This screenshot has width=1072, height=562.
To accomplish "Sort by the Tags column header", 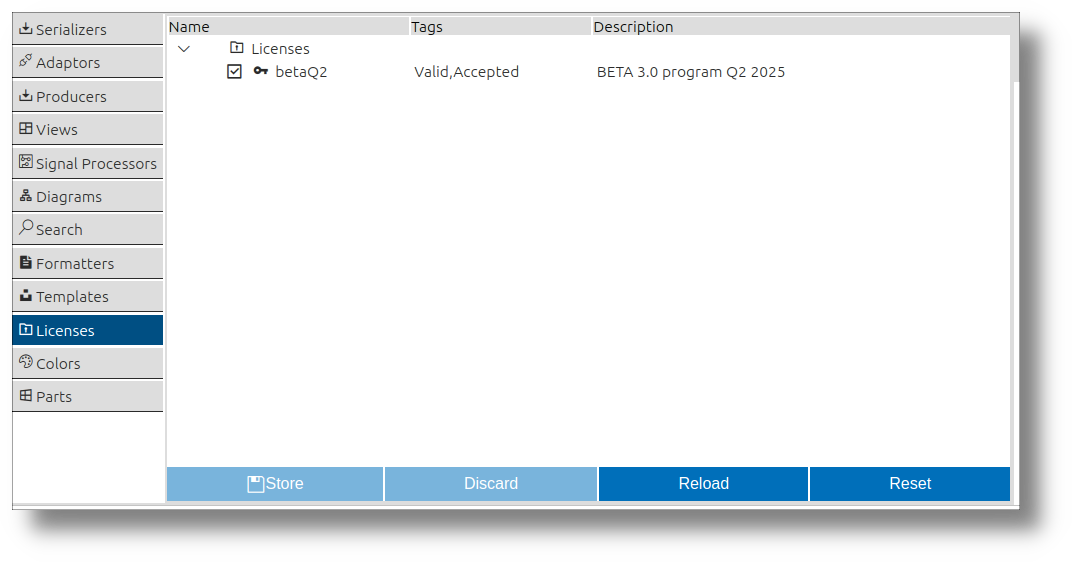I will pos(500,27).
